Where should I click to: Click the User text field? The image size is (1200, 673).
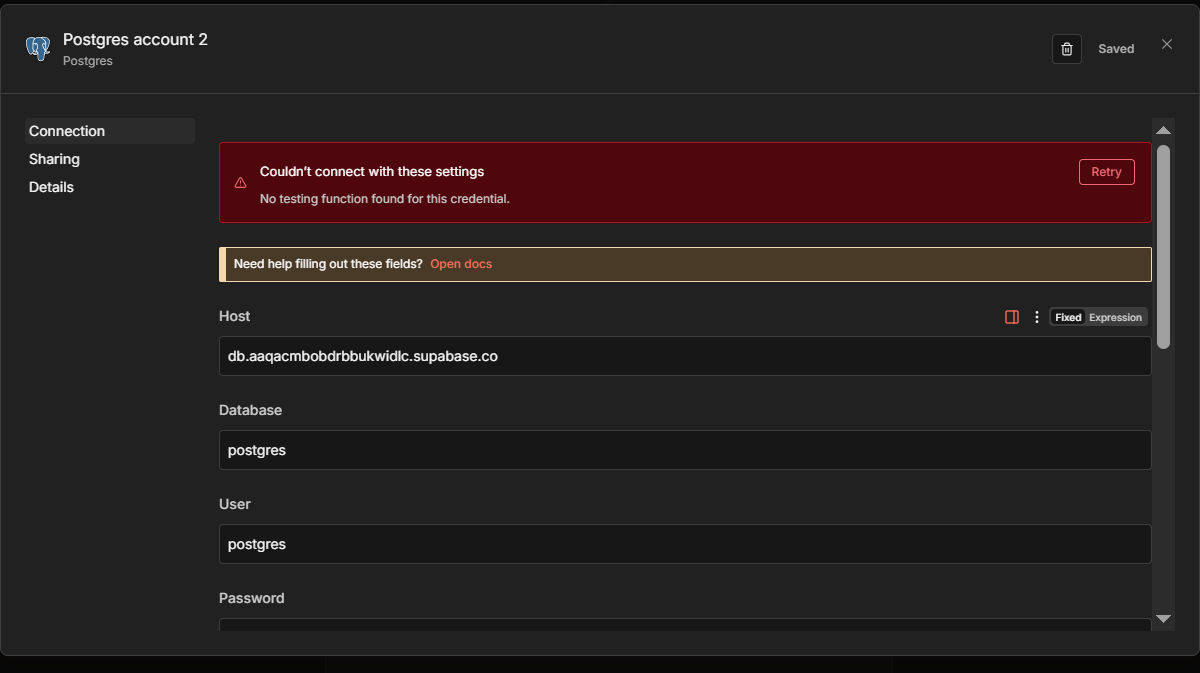[x=685, y=544]
